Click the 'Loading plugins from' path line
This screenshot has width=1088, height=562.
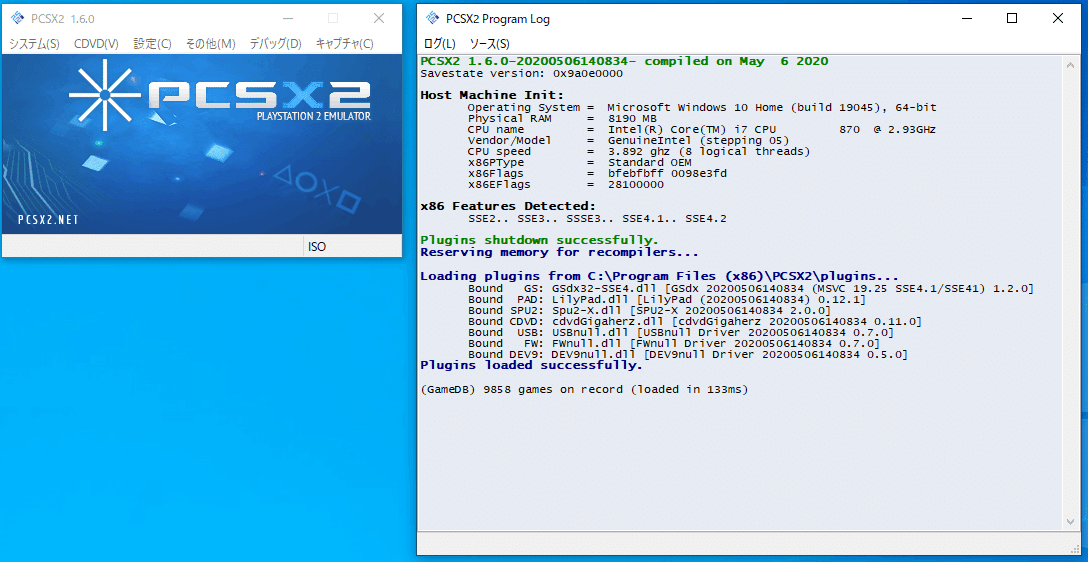[x=660, y=276]
